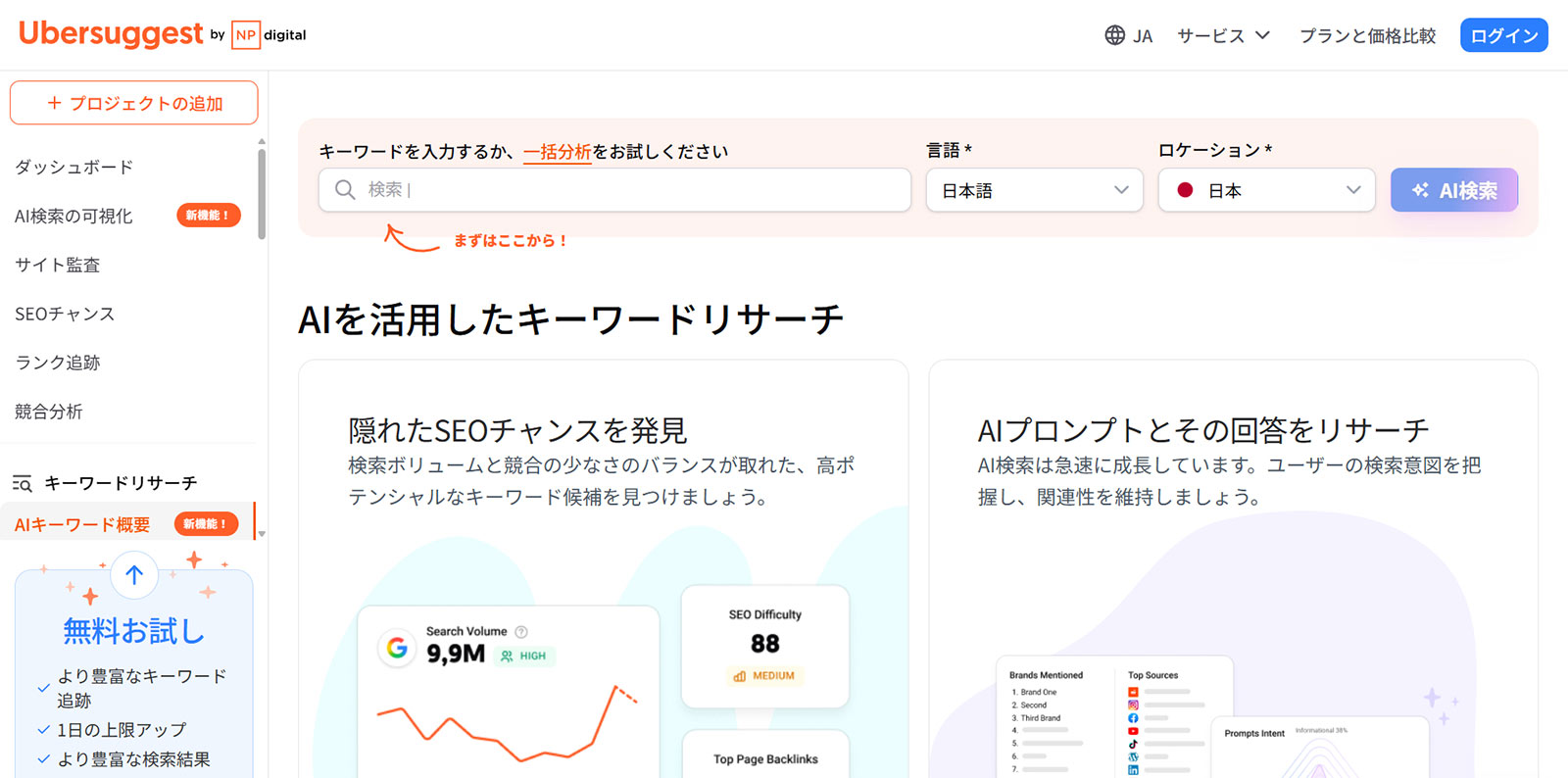The width and height of the screenshot is (1568, 778).
Task: Open the ロケーション dropdown set to 日本
Action: (x=1267, y=190)
